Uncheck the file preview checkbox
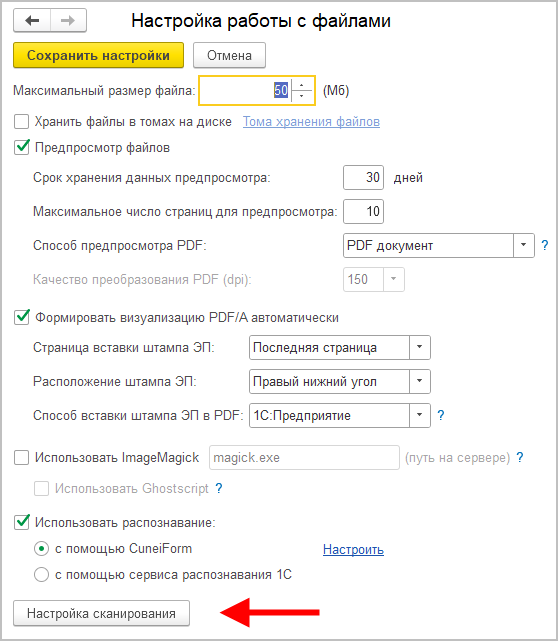 [x=21, y=147]
